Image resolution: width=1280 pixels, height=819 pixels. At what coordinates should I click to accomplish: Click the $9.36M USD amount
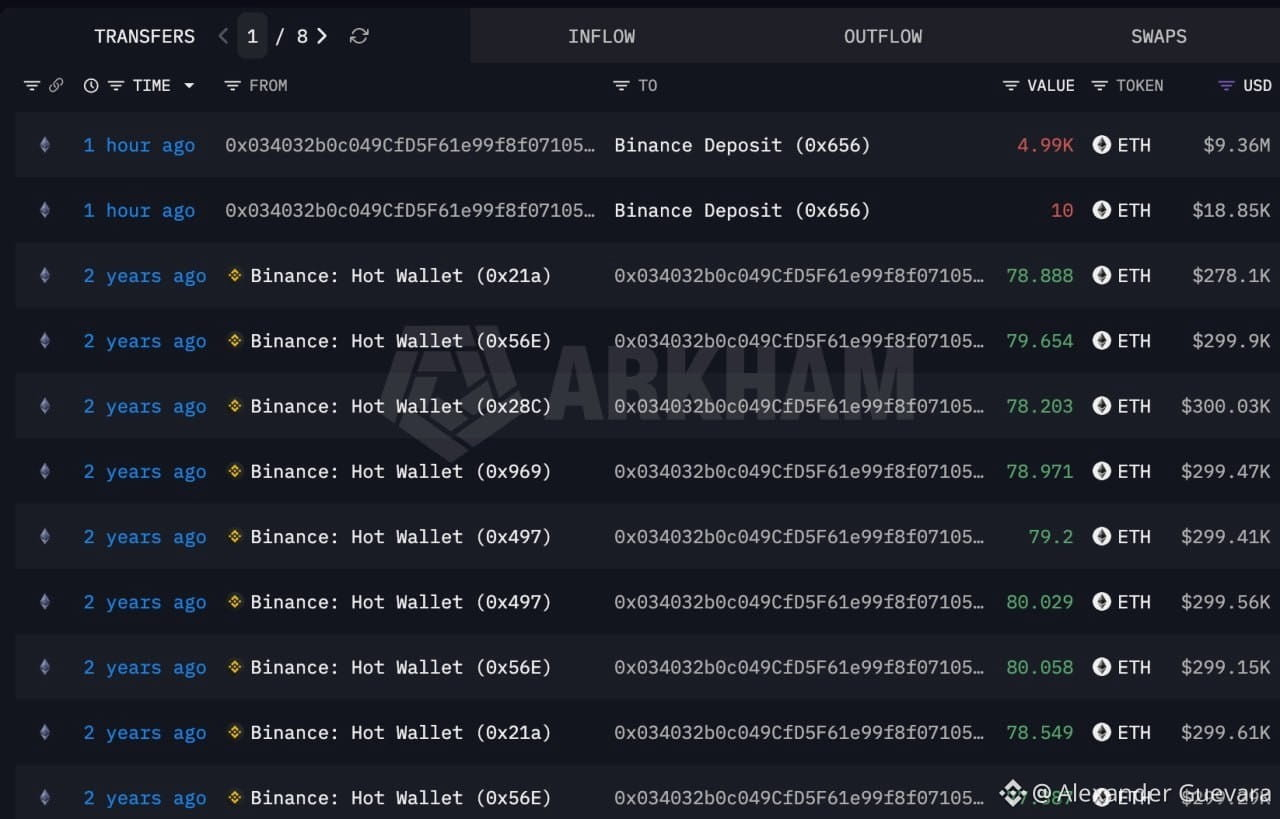coord(1237,145)
